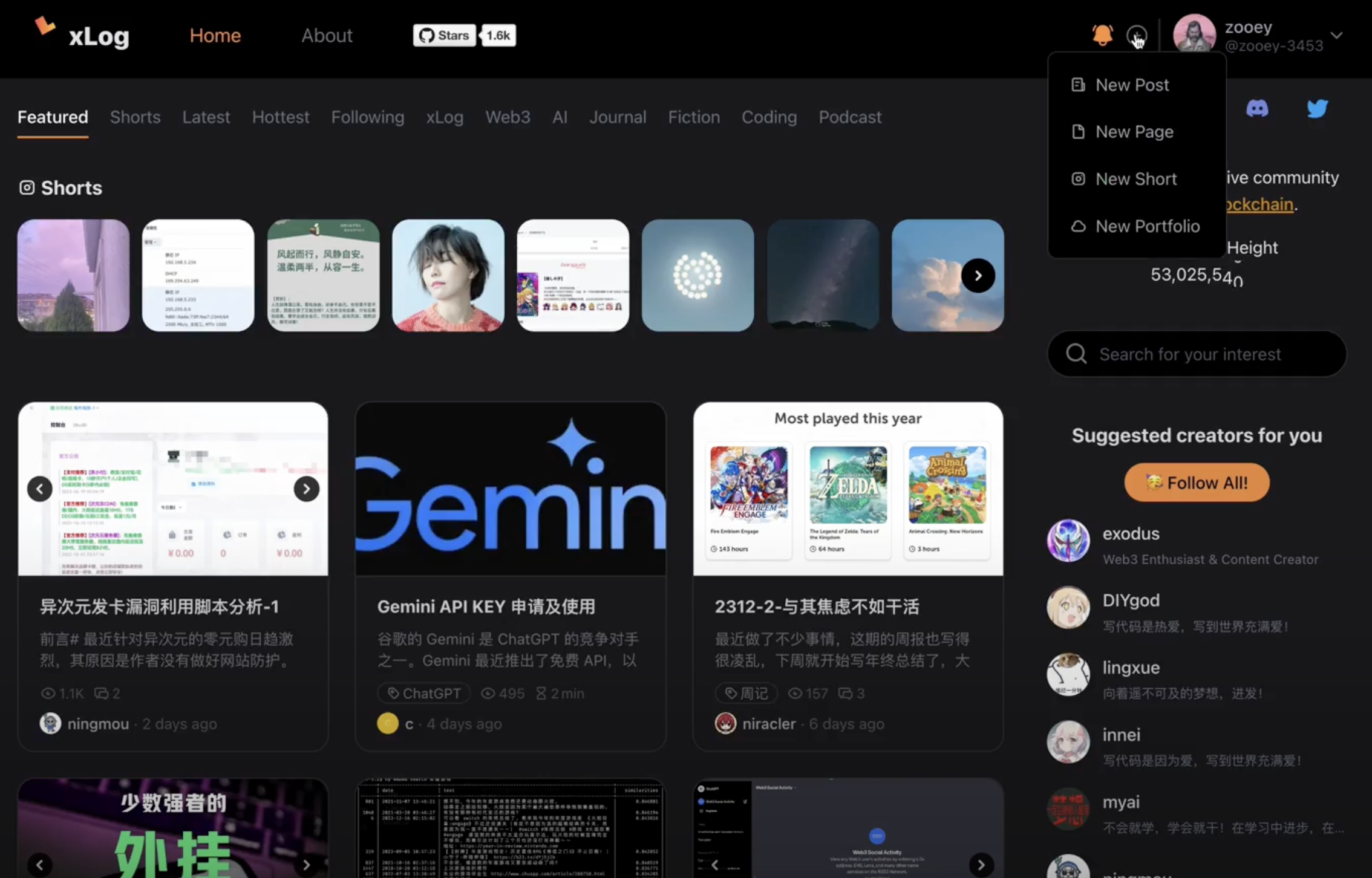1372x878 pixels.
Task: Expand the zooey account dropdown chevron
Action: 1337,36
